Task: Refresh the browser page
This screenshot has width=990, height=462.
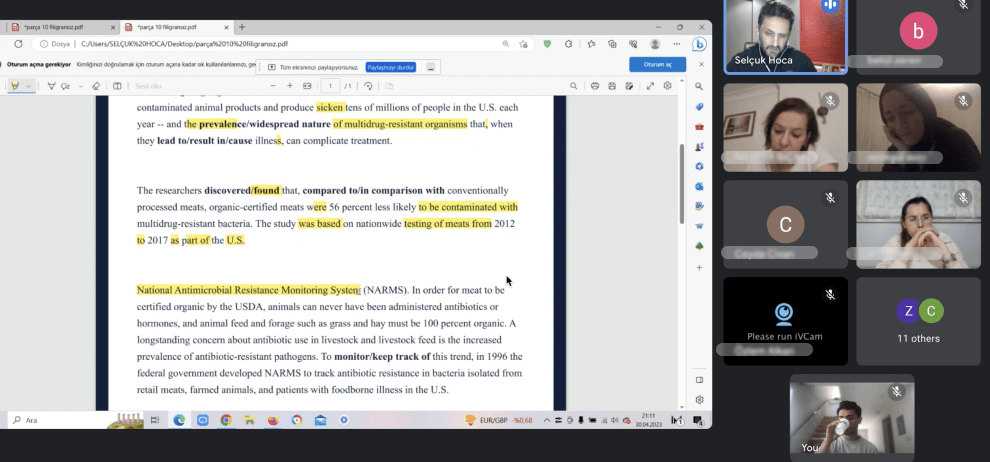Action: (x=18, y=44)
